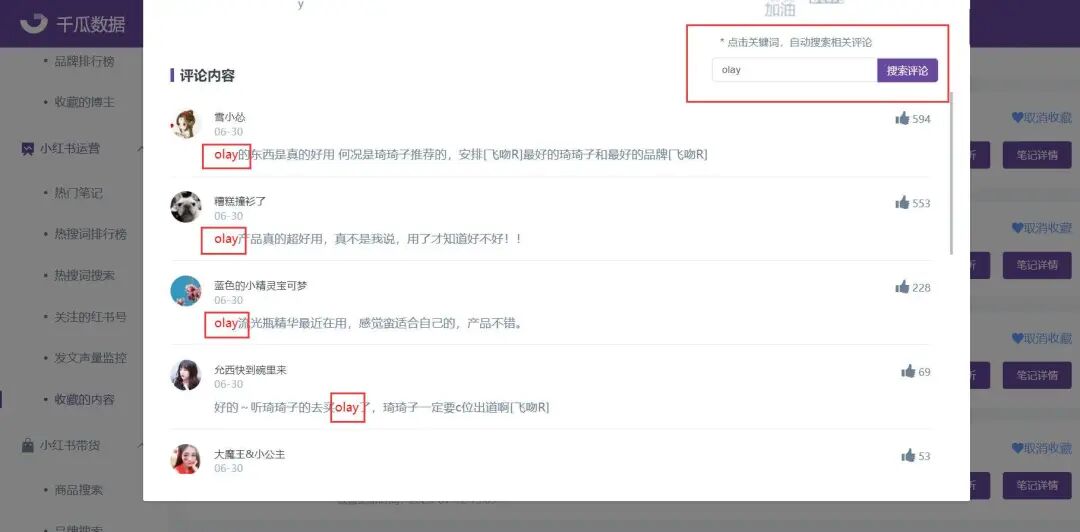Screen dimensions: 1080x532
Task: Select 收藏的内容 in the sidebar
Action: tap(84, 400)
